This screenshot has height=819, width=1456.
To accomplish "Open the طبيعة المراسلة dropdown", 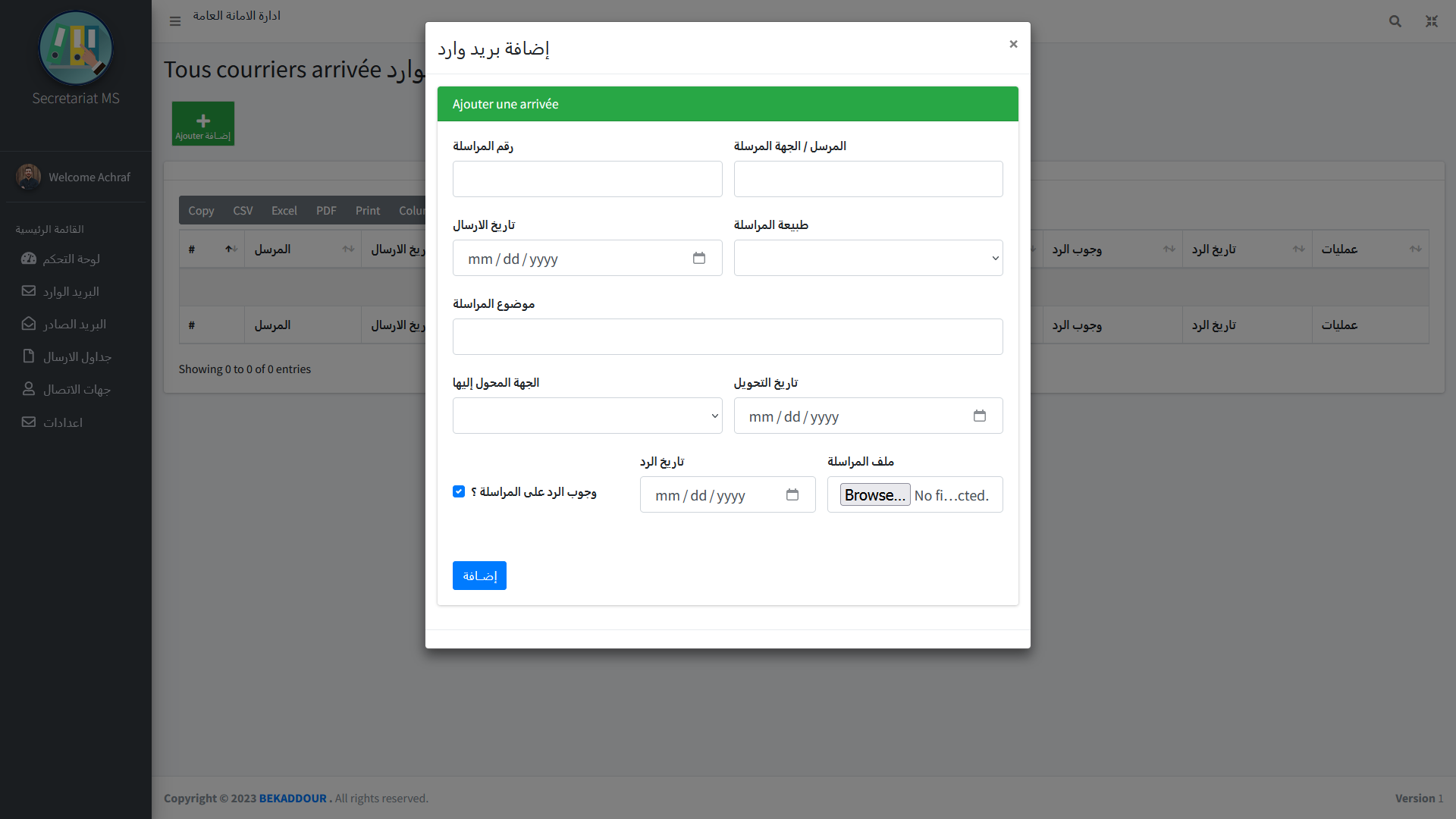I will [x=868, y=258].
